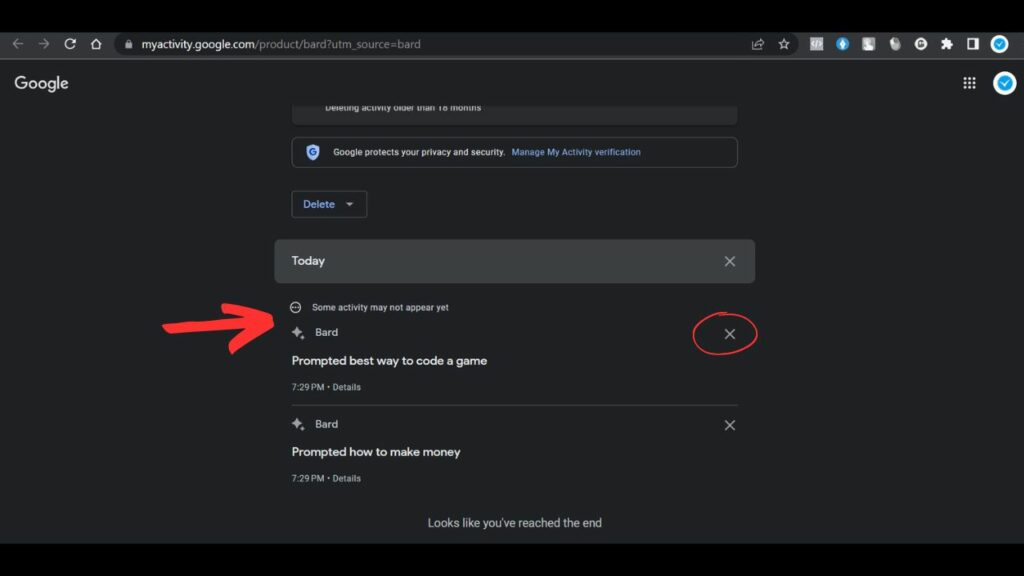Open the blue circular extension icon

click(x=842, y=44)
